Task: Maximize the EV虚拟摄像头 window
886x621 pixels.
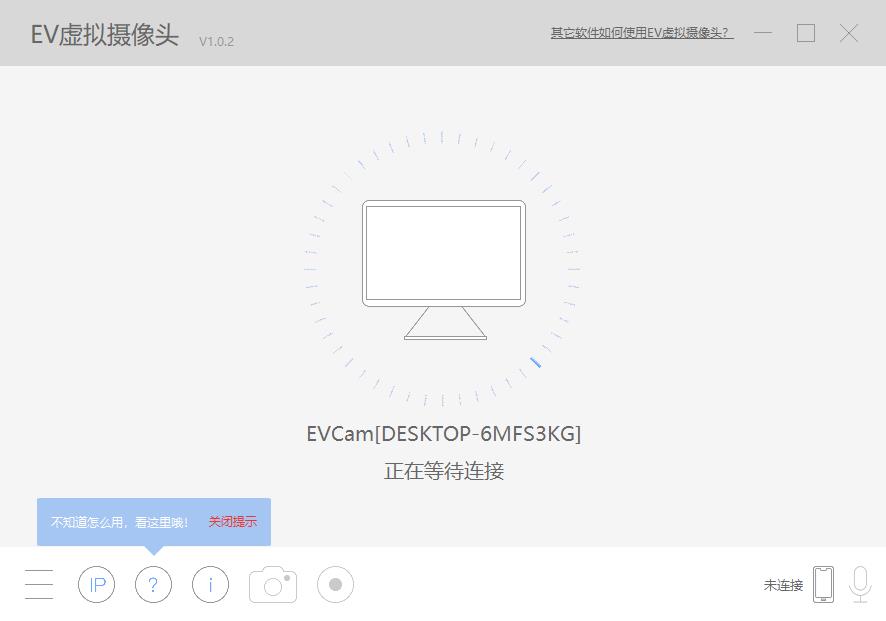Action: click(x=806, y=33)
